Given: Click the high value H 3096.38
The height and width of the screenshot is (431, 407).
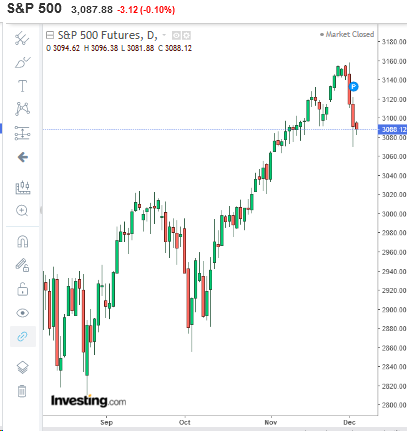Looking at the screenshot, I should point(101,48).
